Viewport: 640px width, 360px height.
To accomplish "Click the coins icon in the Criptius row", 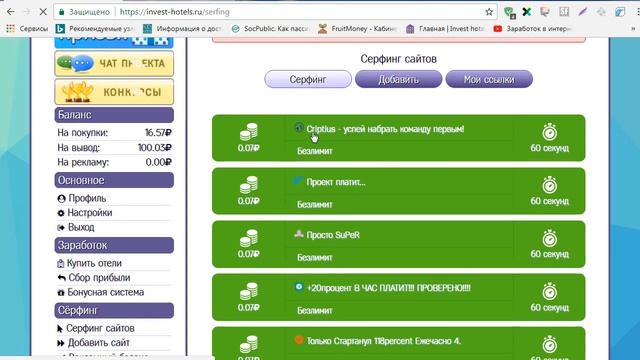I will tap(249, 132).
